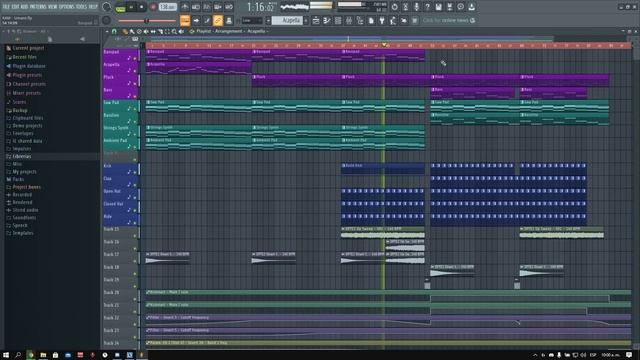Open the help question mark icon

pyautogui.click(x=427, y=7)
